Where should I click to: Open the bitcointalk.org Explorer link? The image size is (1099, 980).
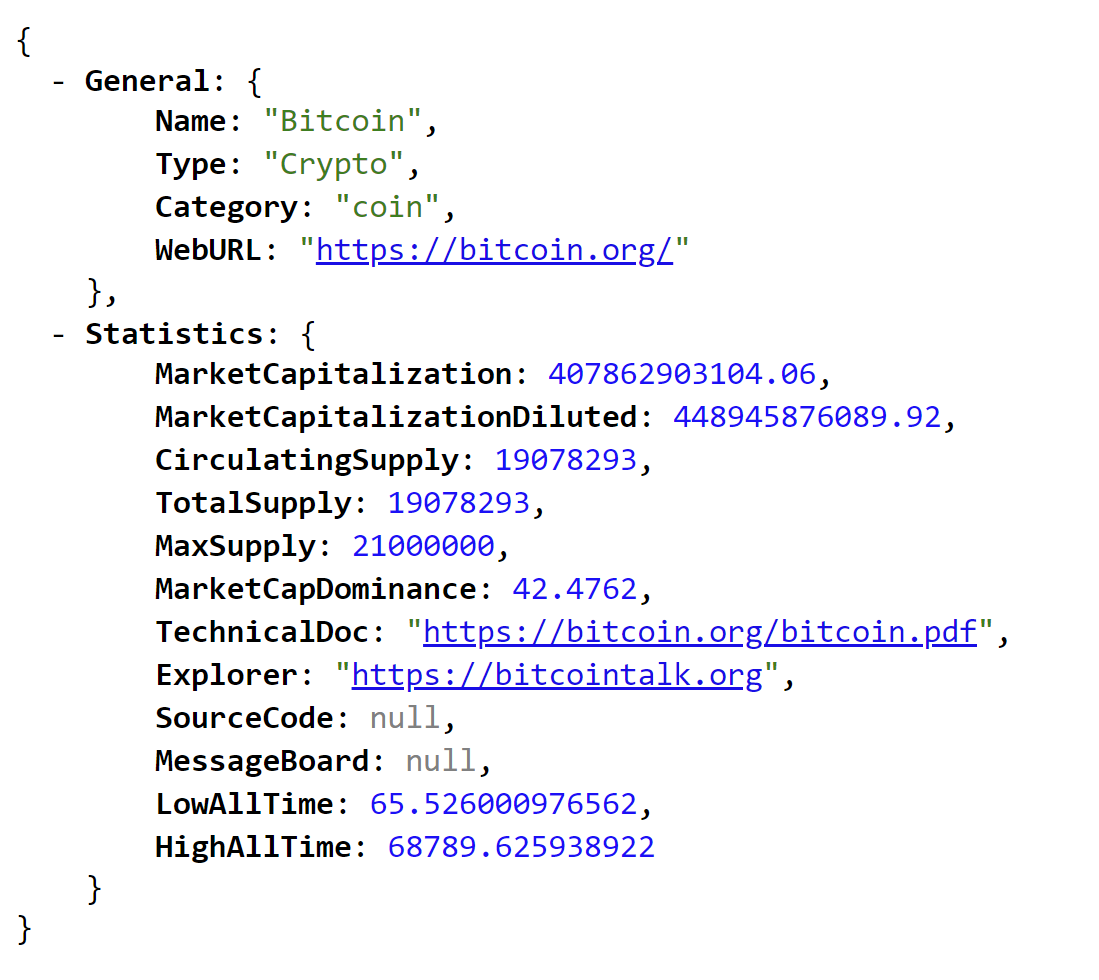coord(557,675)
